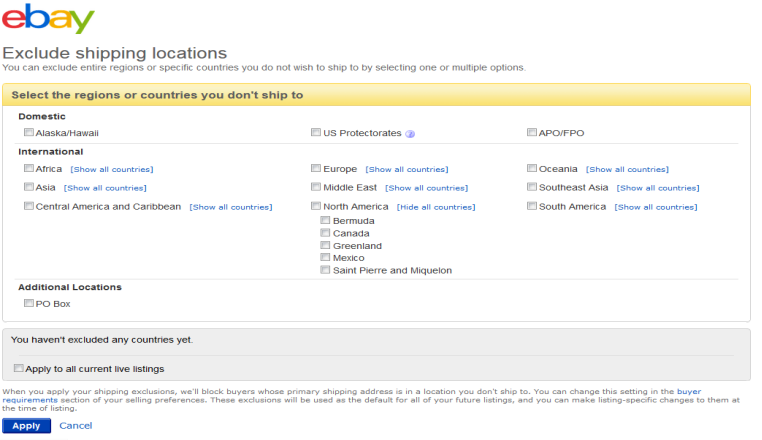Expand the Asia country list

105,188
